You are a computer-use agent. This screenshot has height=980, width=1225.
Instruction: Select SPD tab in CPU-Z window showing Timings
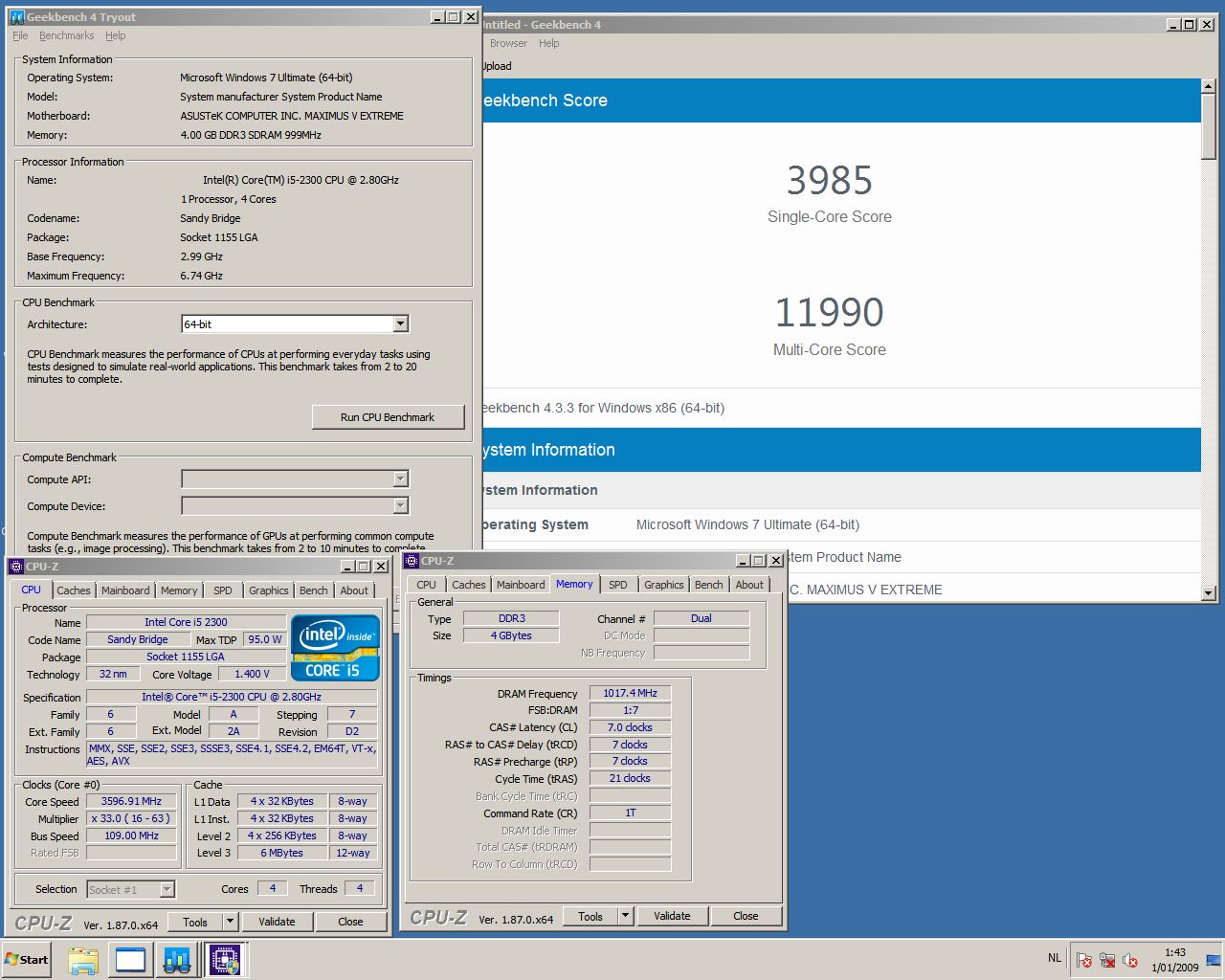click(x=618, y=585)
